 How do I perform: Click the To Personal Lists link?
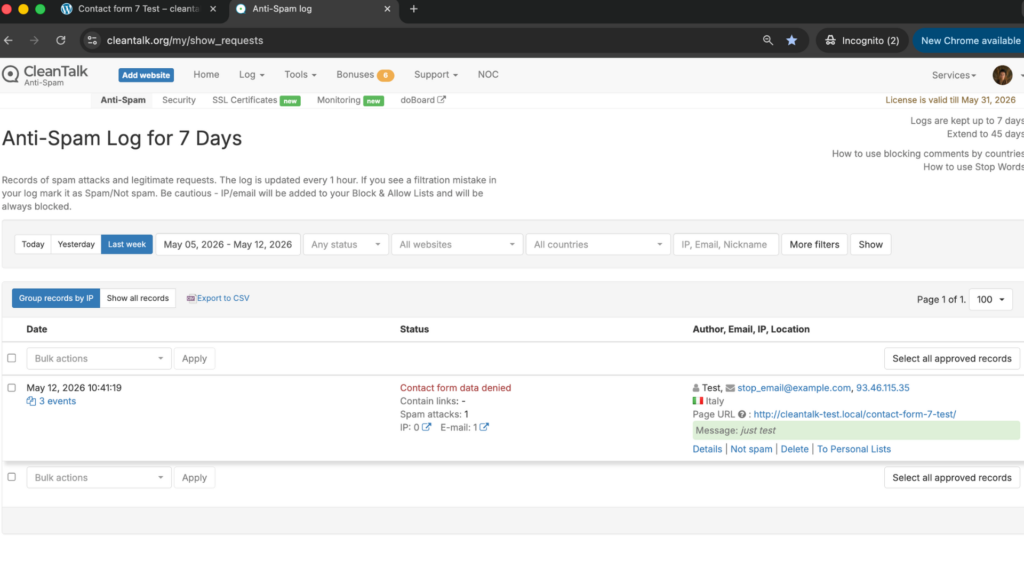[x=854, y=449]
